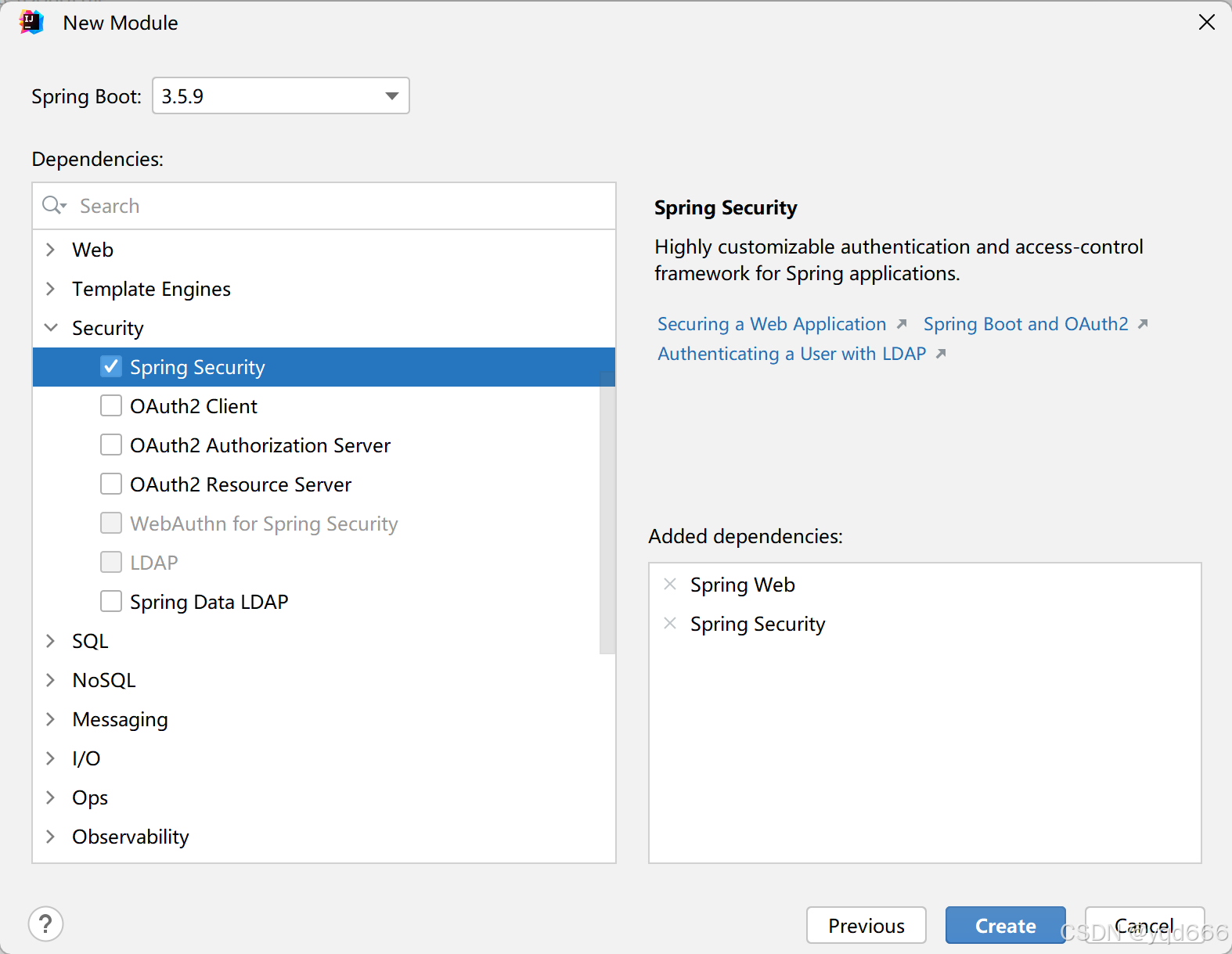1232x954 pixels.
Task: Uncheck the Spring Security checkbox
Action: (x=111, y=366)
